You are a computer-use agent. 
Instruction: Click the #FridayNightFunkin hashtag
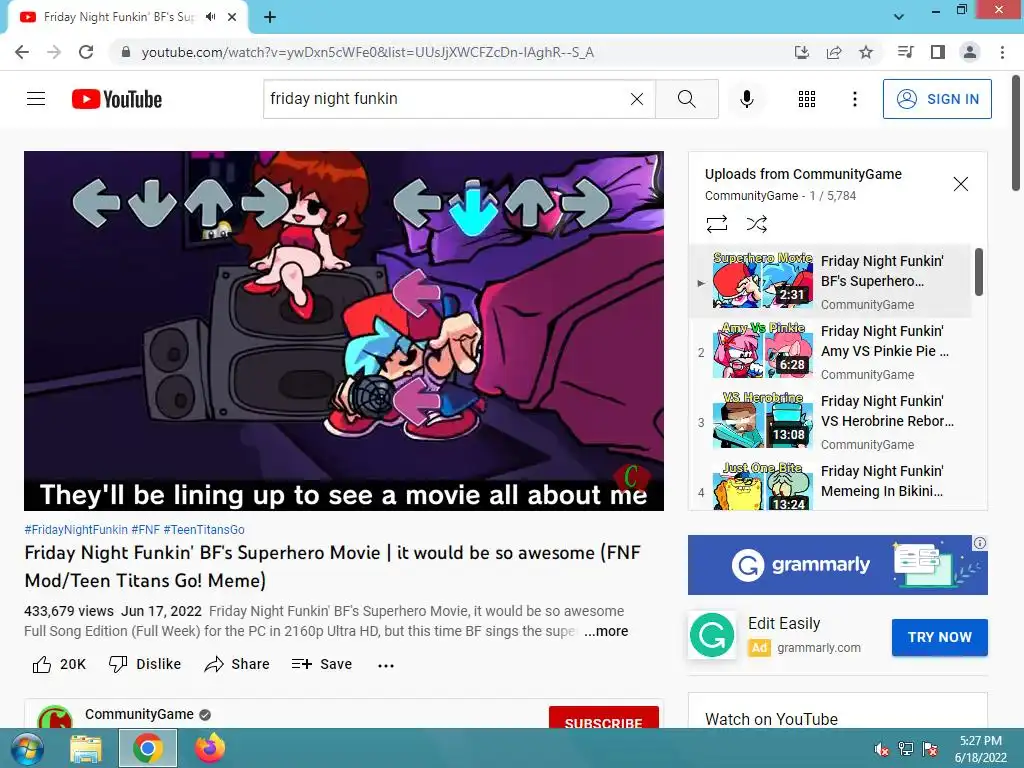76,530
